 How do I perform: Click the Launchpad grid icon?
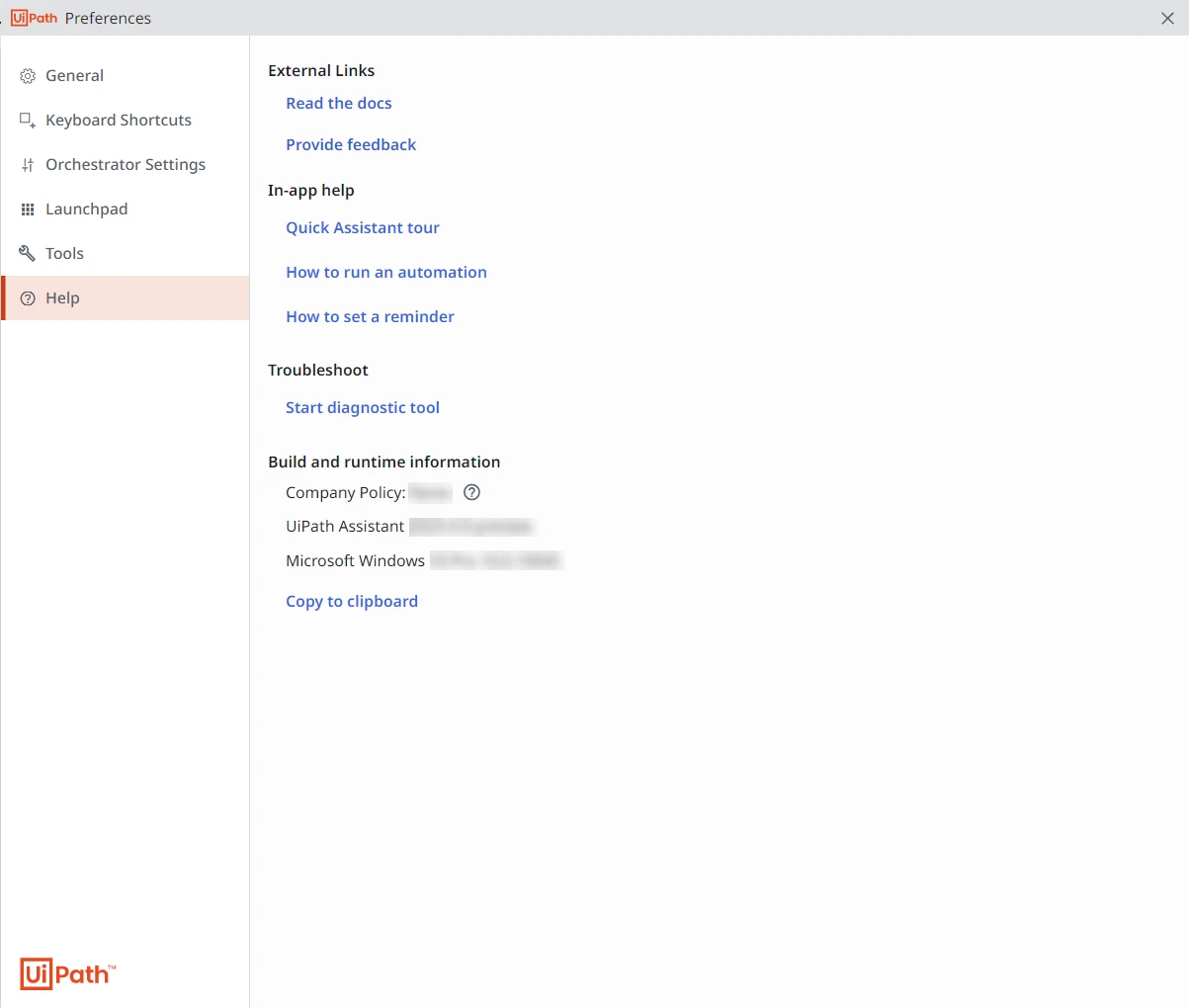coord(28,210)
